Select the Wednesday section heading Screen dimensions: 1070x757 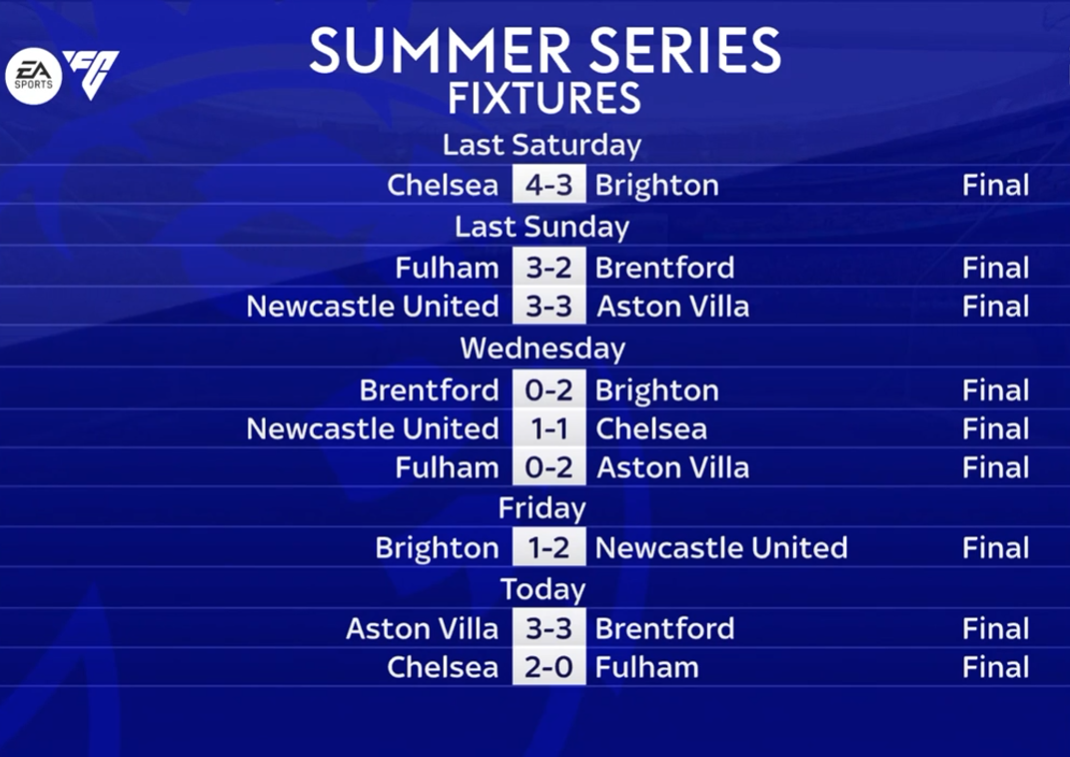coord(543,348)
